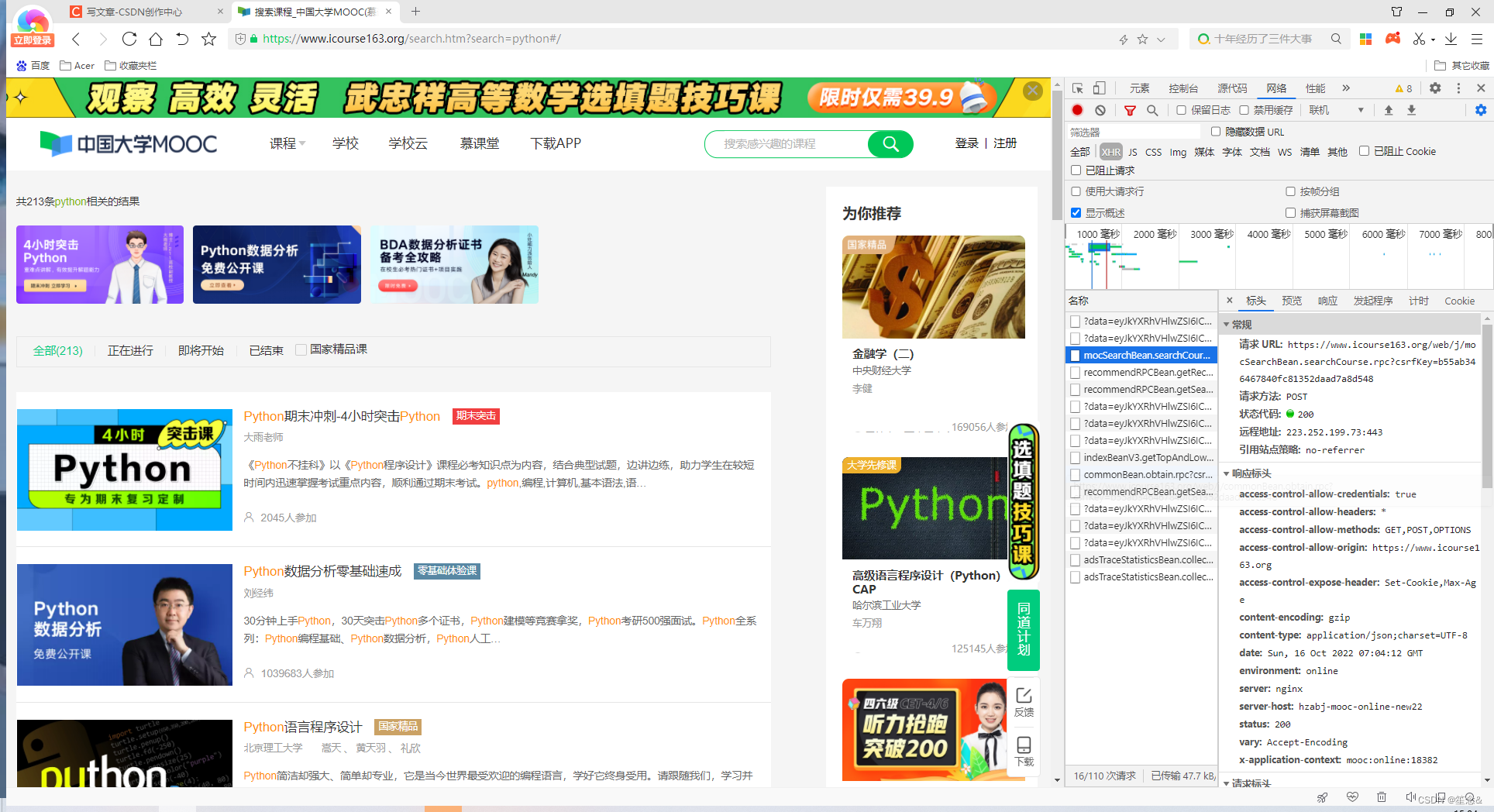Select the inspect element tool in DevTools
This screenshot has height=812, width=1494.
(x=1077, y=88)
